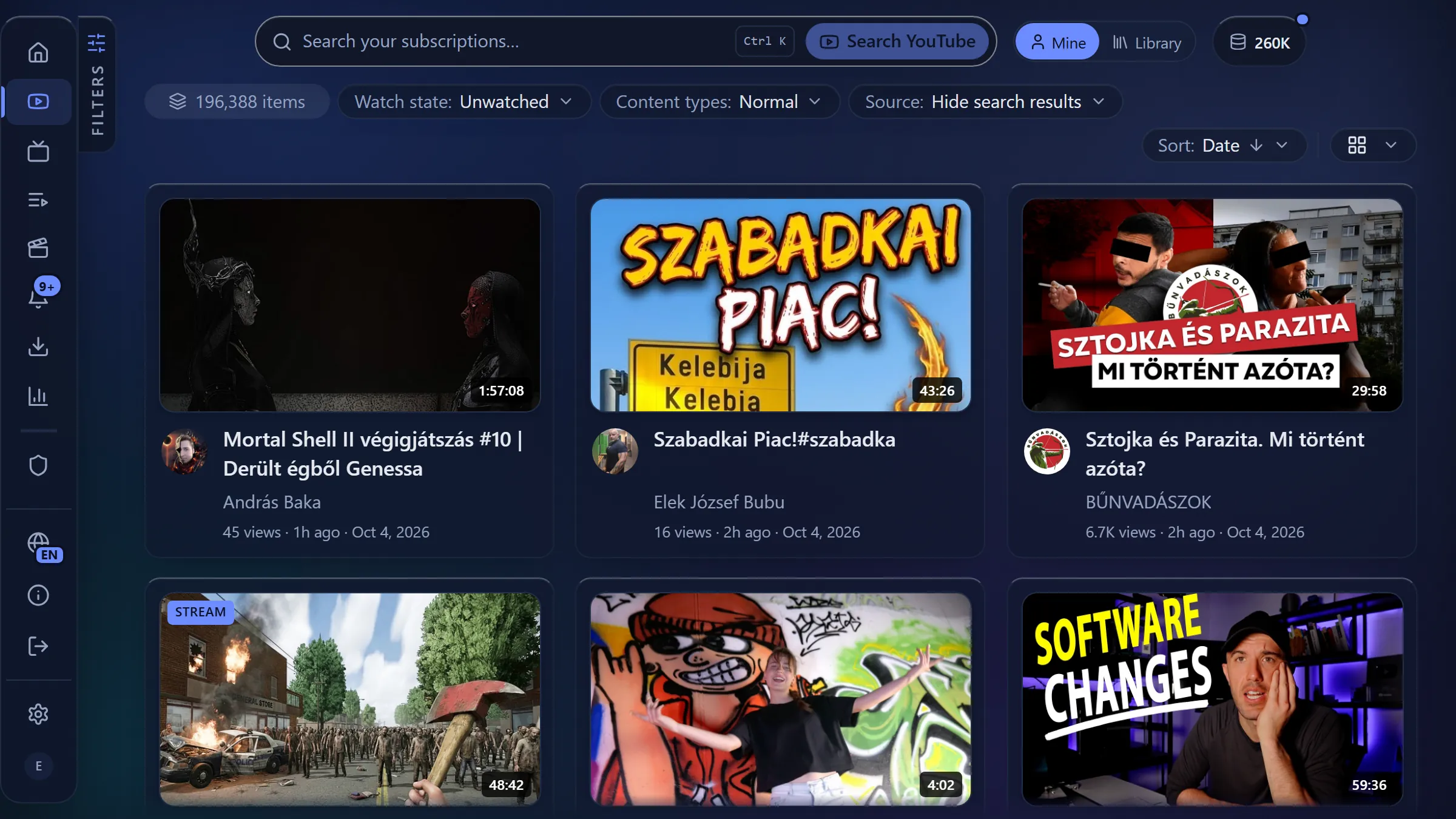Expand the FILTERS side panel
Viewport: 1456px width, 819px height.
97,84
